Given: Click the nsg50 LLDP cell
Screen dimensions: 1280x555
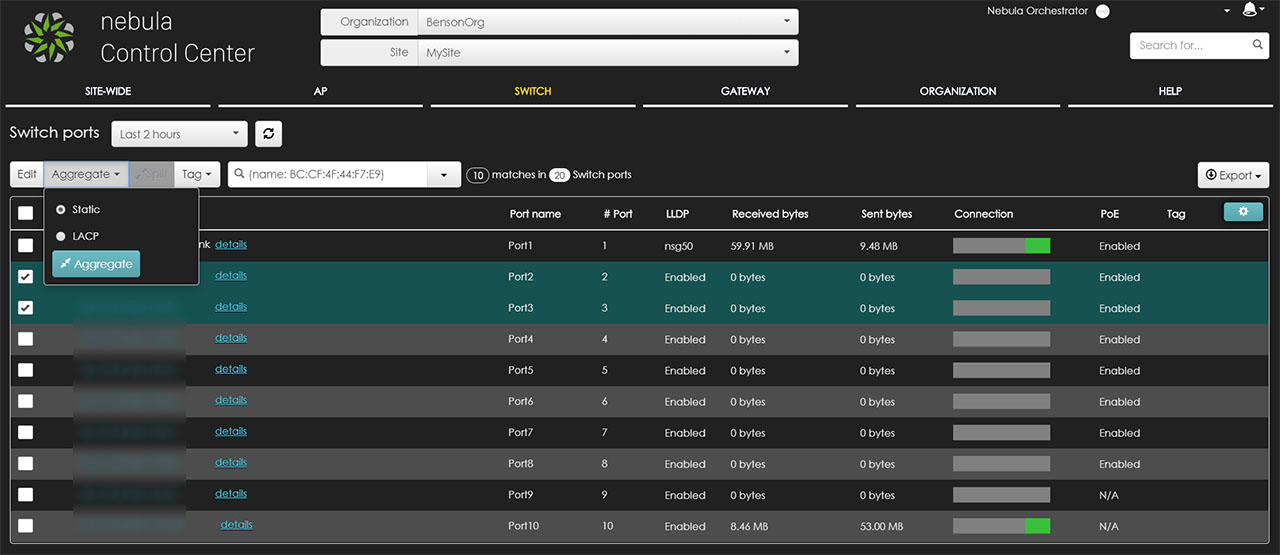Looking at the screenshot, I should [680, 246].
